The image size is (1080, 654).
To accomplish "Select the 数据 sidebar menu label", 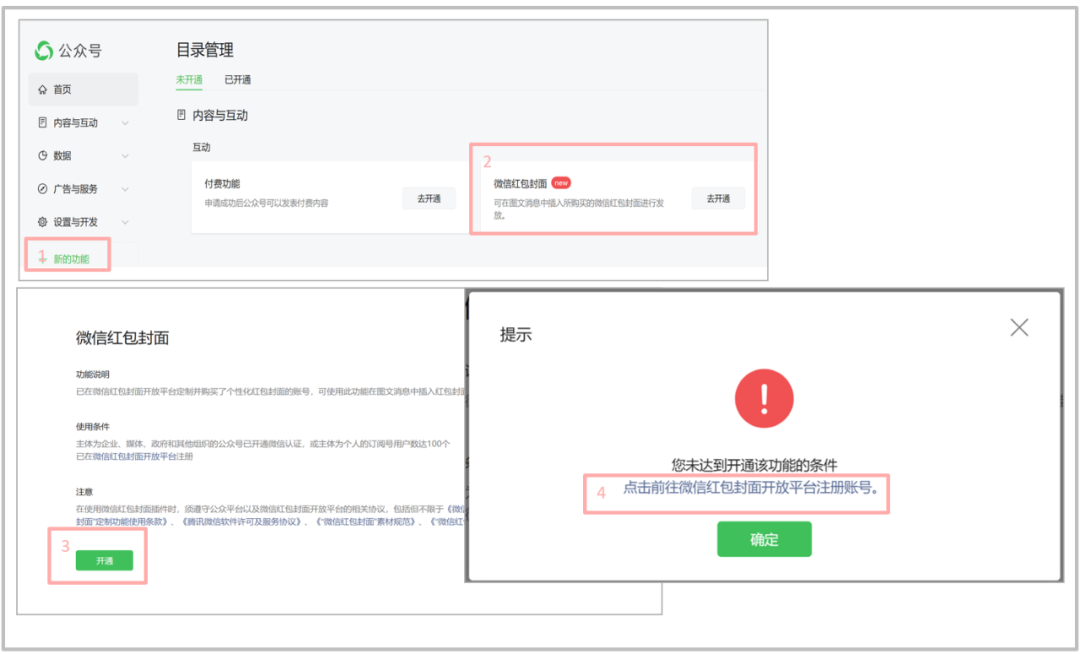I will pos(63,156).
